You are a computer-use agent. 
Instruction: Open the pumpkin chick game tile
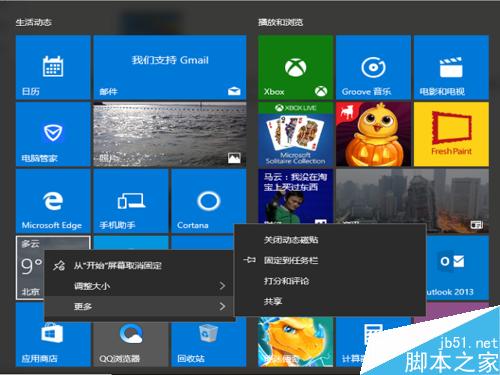tap(373, 134)
